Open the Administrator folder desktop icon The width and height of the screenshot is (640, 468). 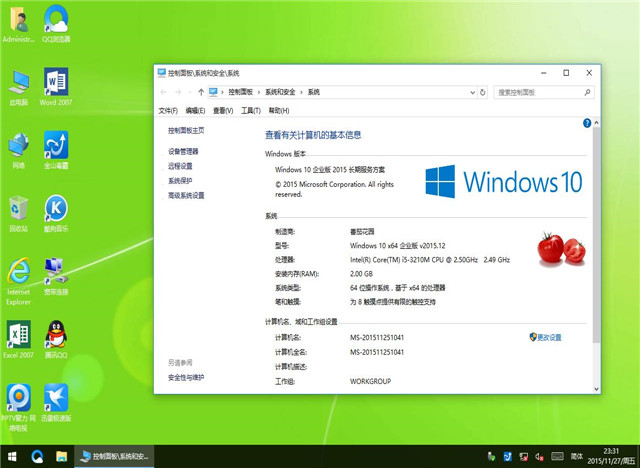[18, 23]
